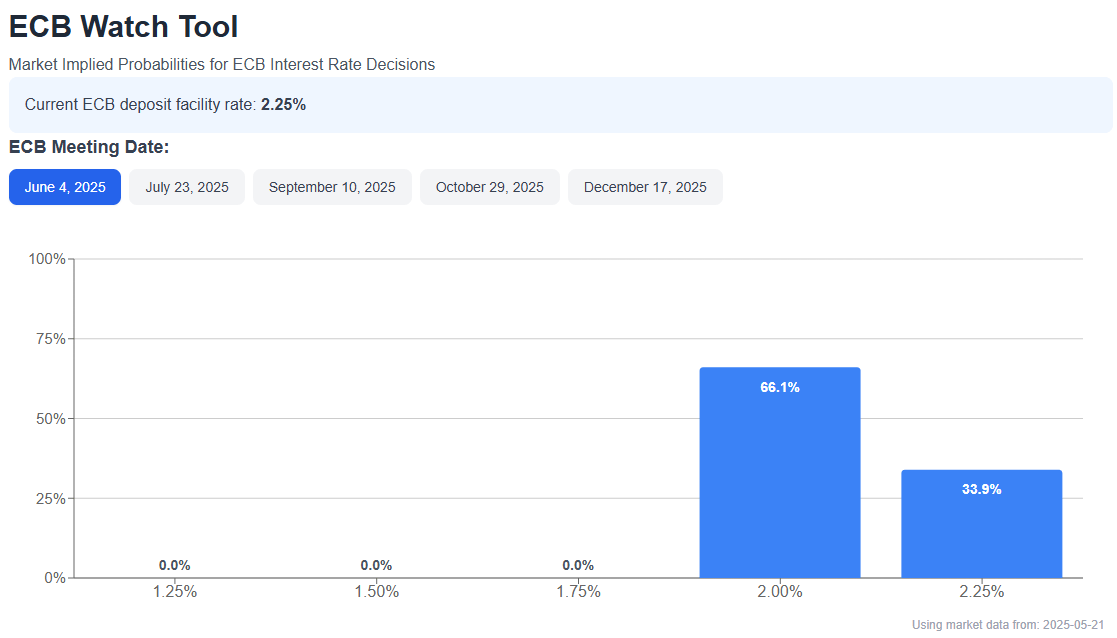The height and width of the screenshot is (638, 1117).
Task: Click the 2.25% probability bar
Action: point(982,524)
